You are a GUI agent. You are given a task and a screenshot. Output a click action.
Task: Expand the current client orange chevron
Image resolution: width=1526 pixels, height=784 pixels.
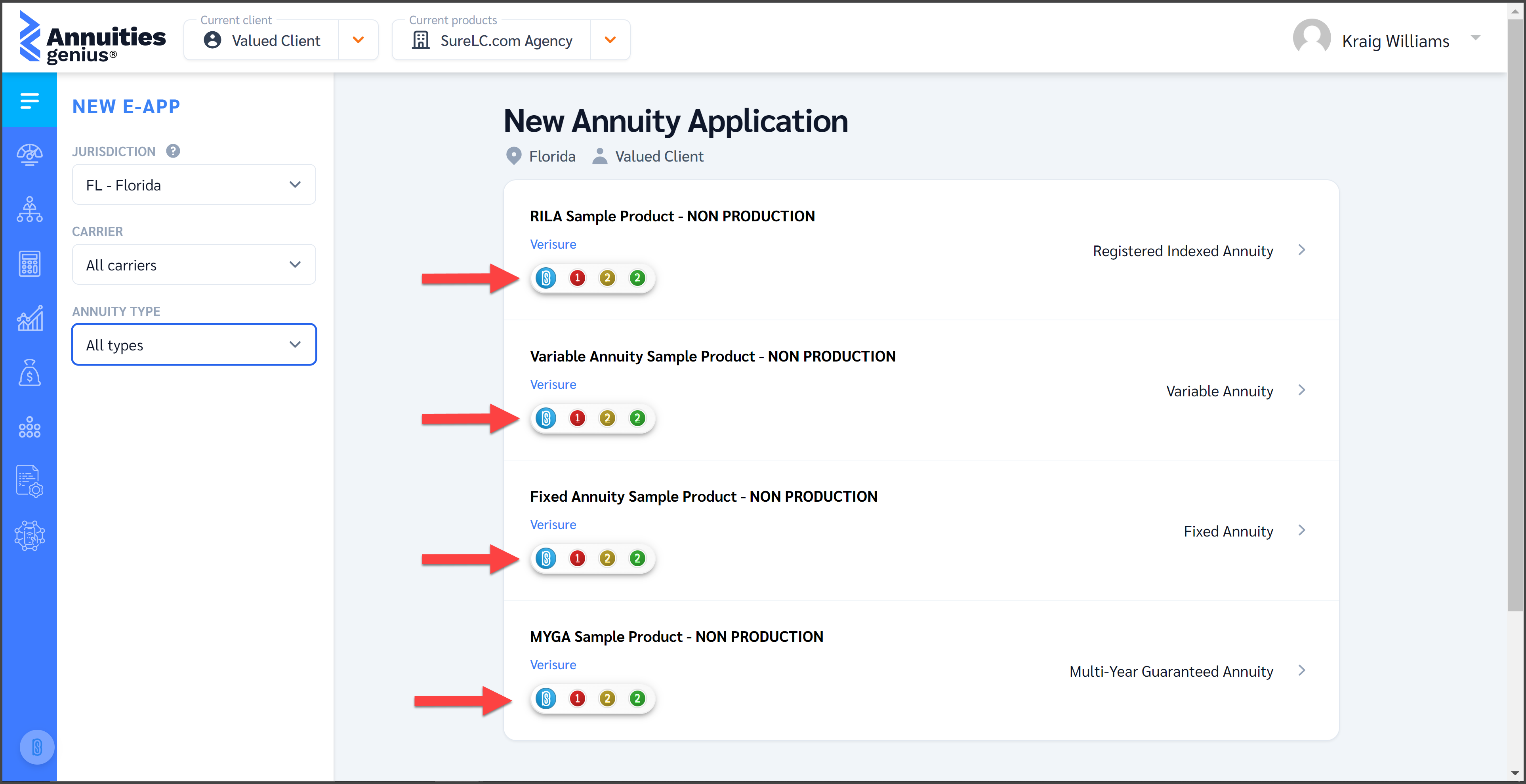[x=359, y=40]
